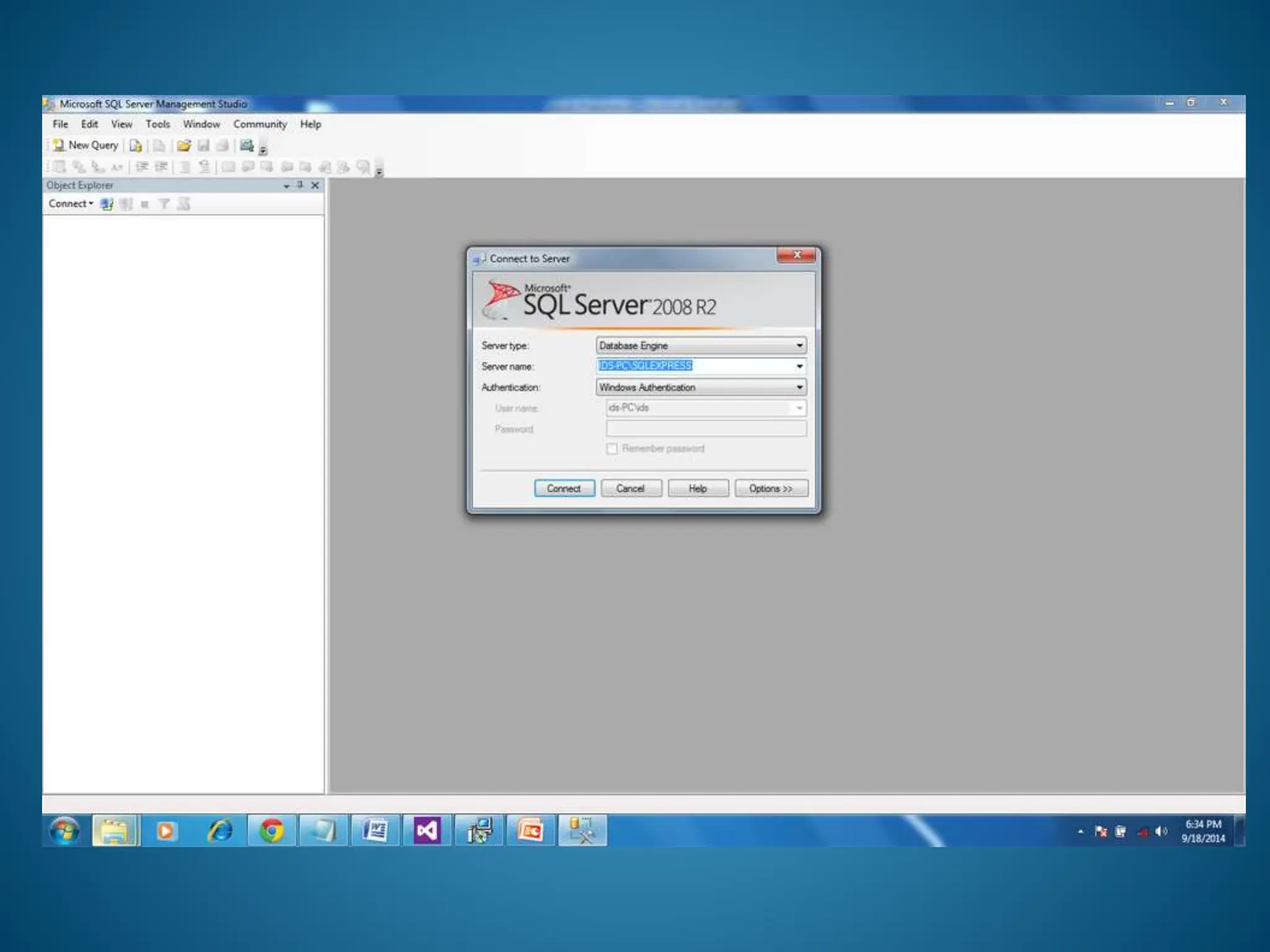Image resolution: width=1270 pixels, height=952 pixels.
Task: Click the Options >> button
Action: 771,488
